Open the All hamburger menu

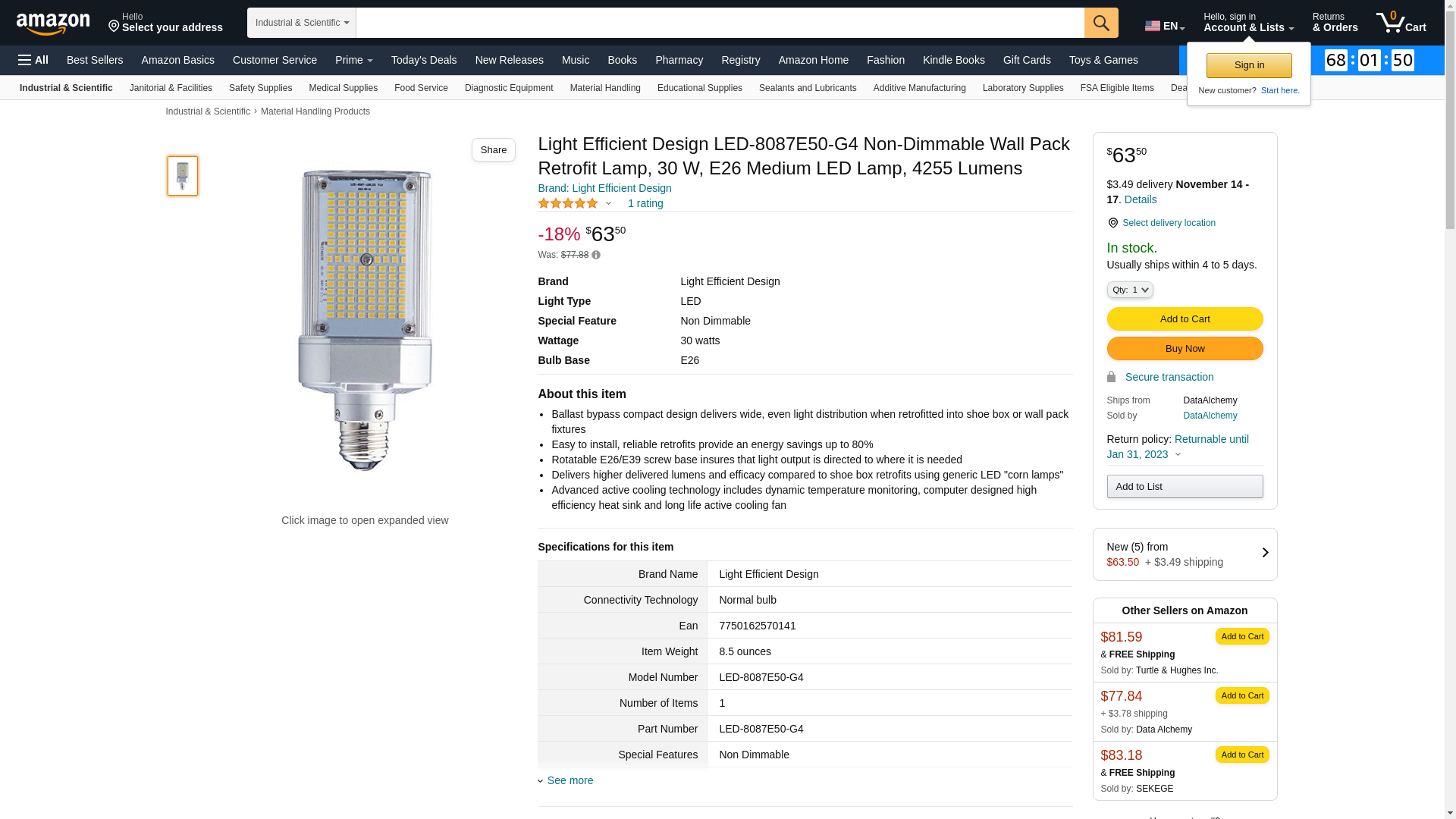point(33,60)
